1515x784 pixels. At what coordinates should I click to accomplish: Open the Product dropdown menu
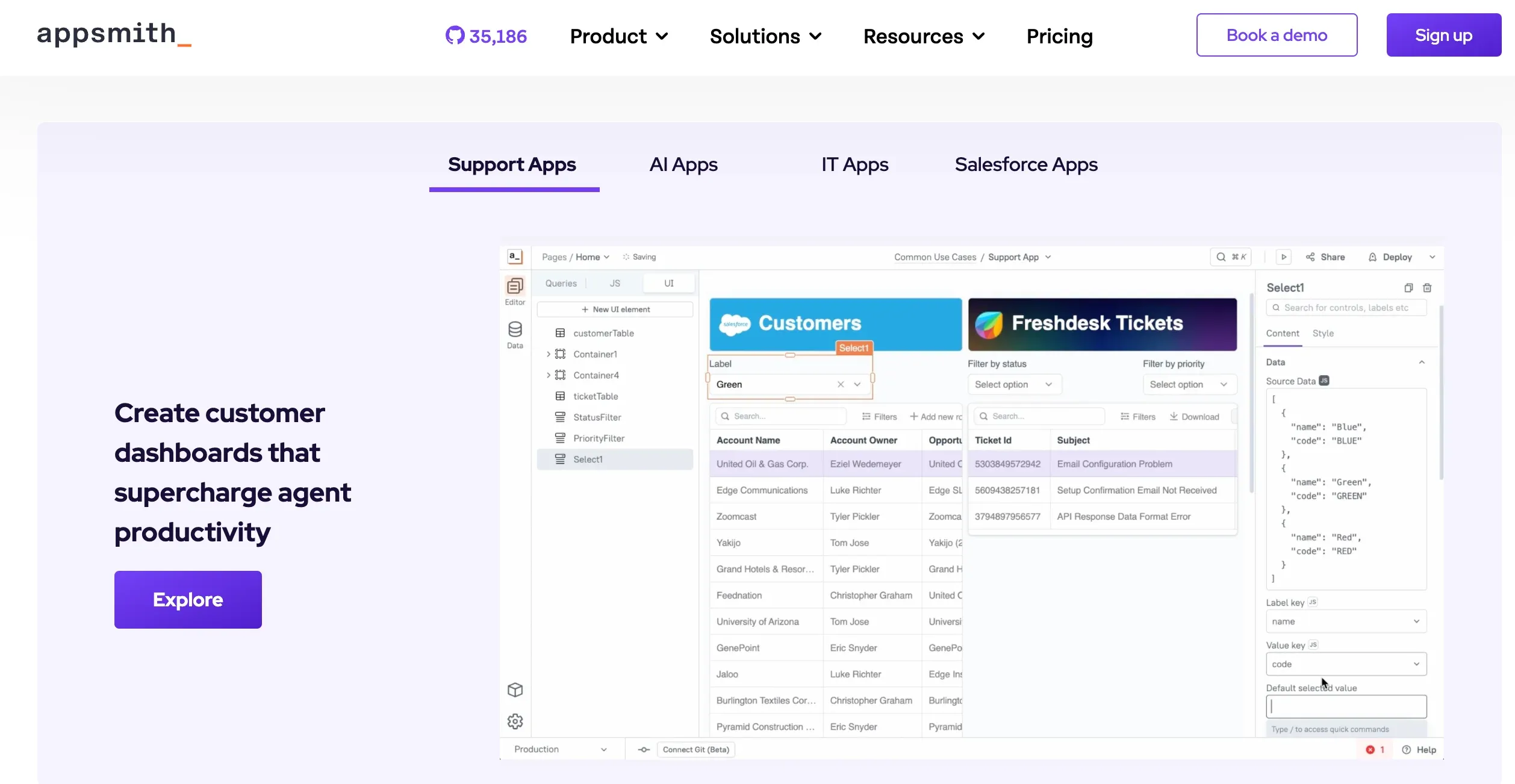click(619, 36)
